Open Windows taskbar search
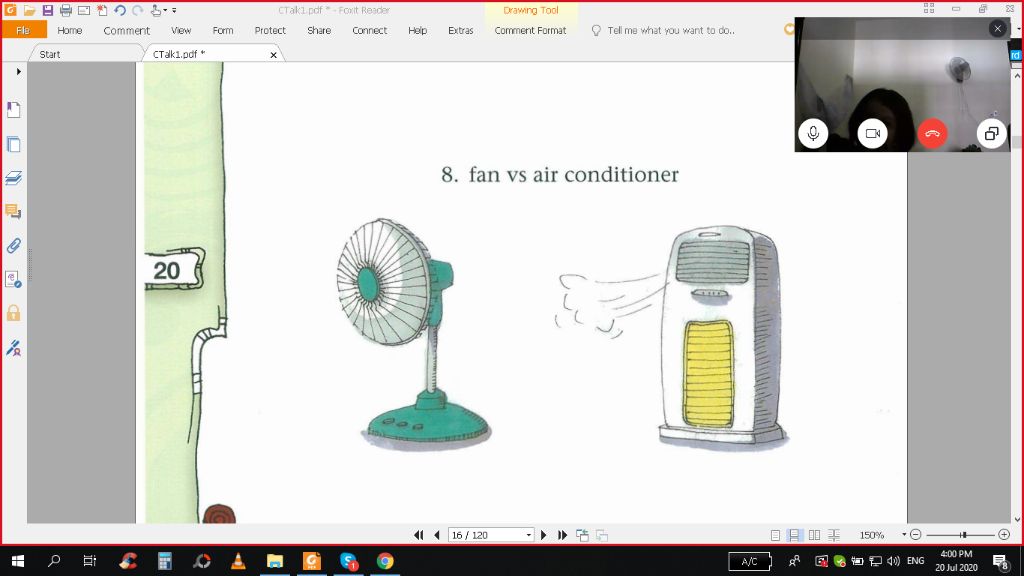 [x=54, y=561]
